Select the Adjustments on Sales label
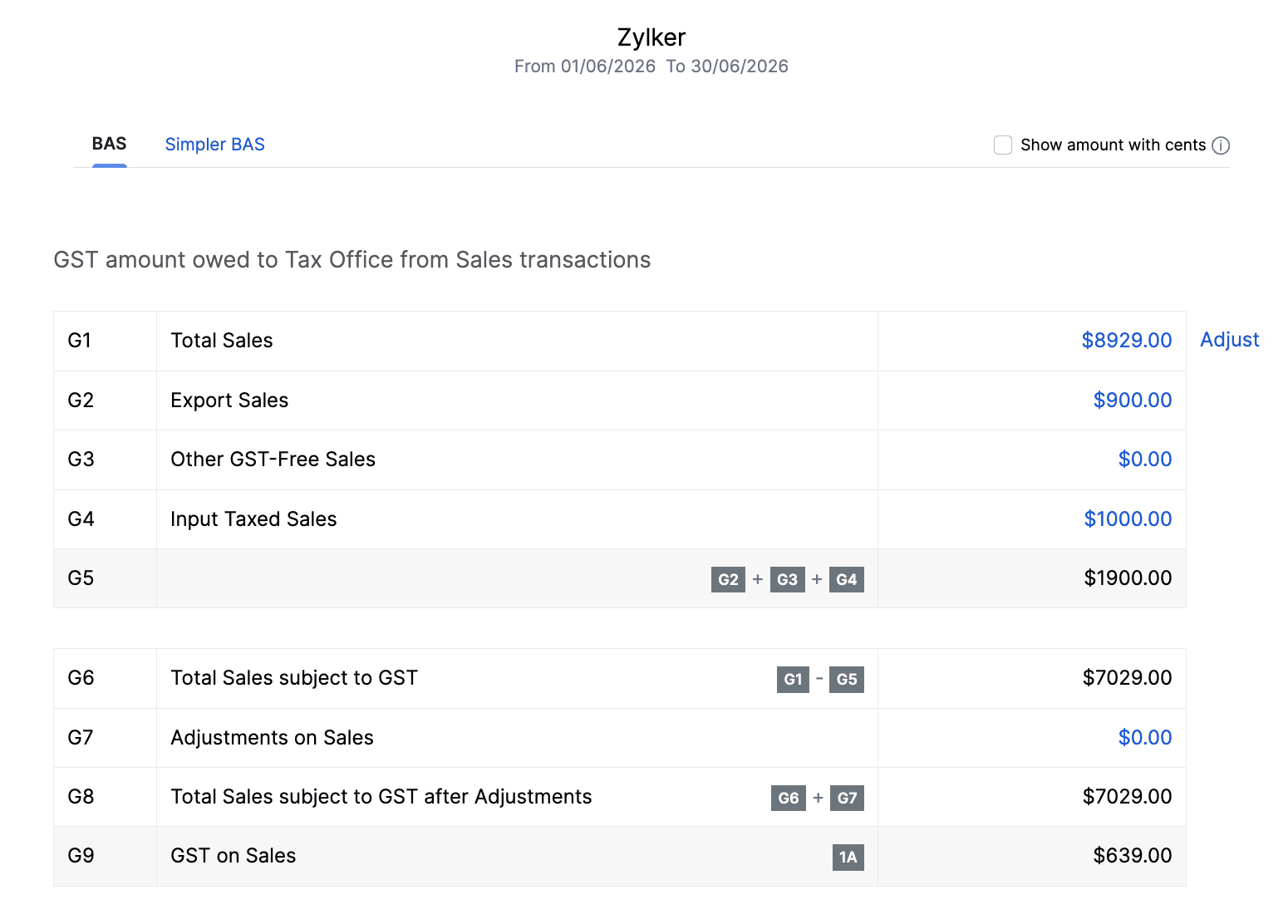Screen dimensions: 1288x924 click(272, 738)
